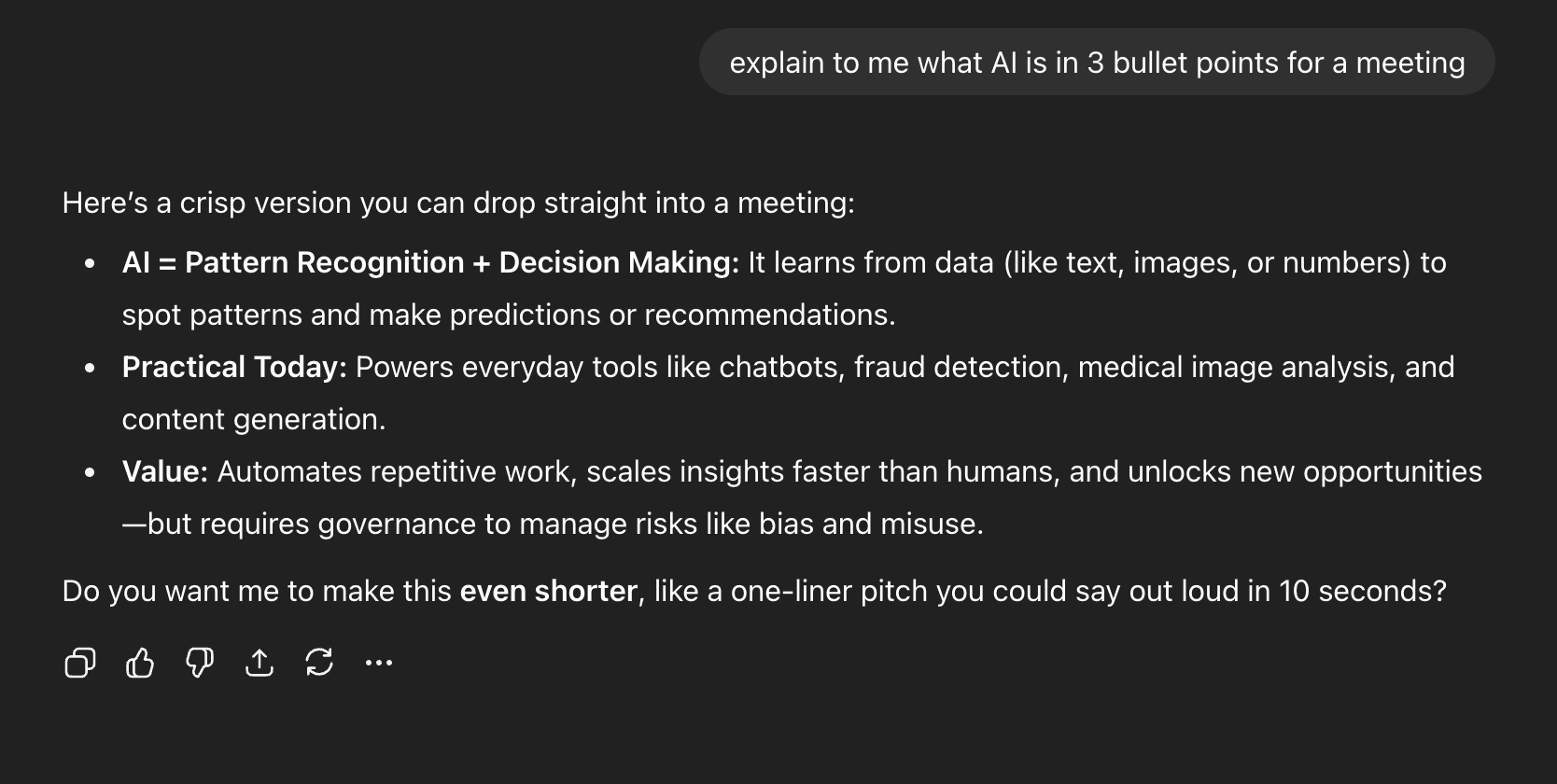Viewport: 1557px width, 784px height.
Task: Click the bold 'Practical Today:' heading
Action: pos(233,368)
